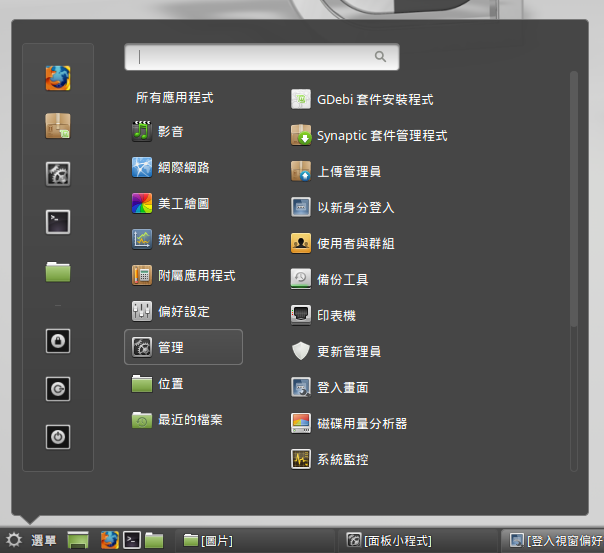Launch Synaptic 套件管理程式

(x=369, y=135)
